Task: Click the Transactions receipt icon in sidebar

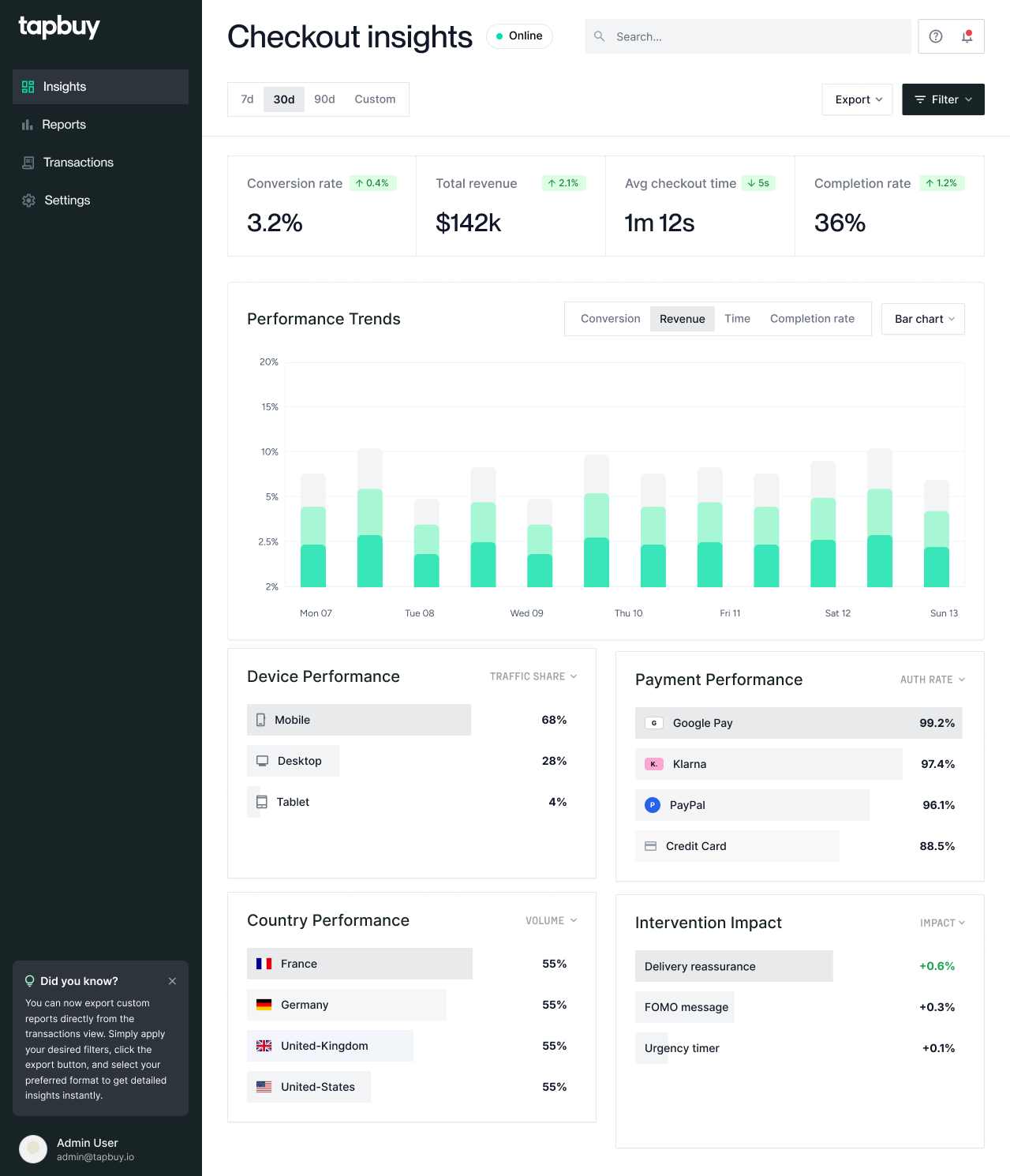Action: 28,163
